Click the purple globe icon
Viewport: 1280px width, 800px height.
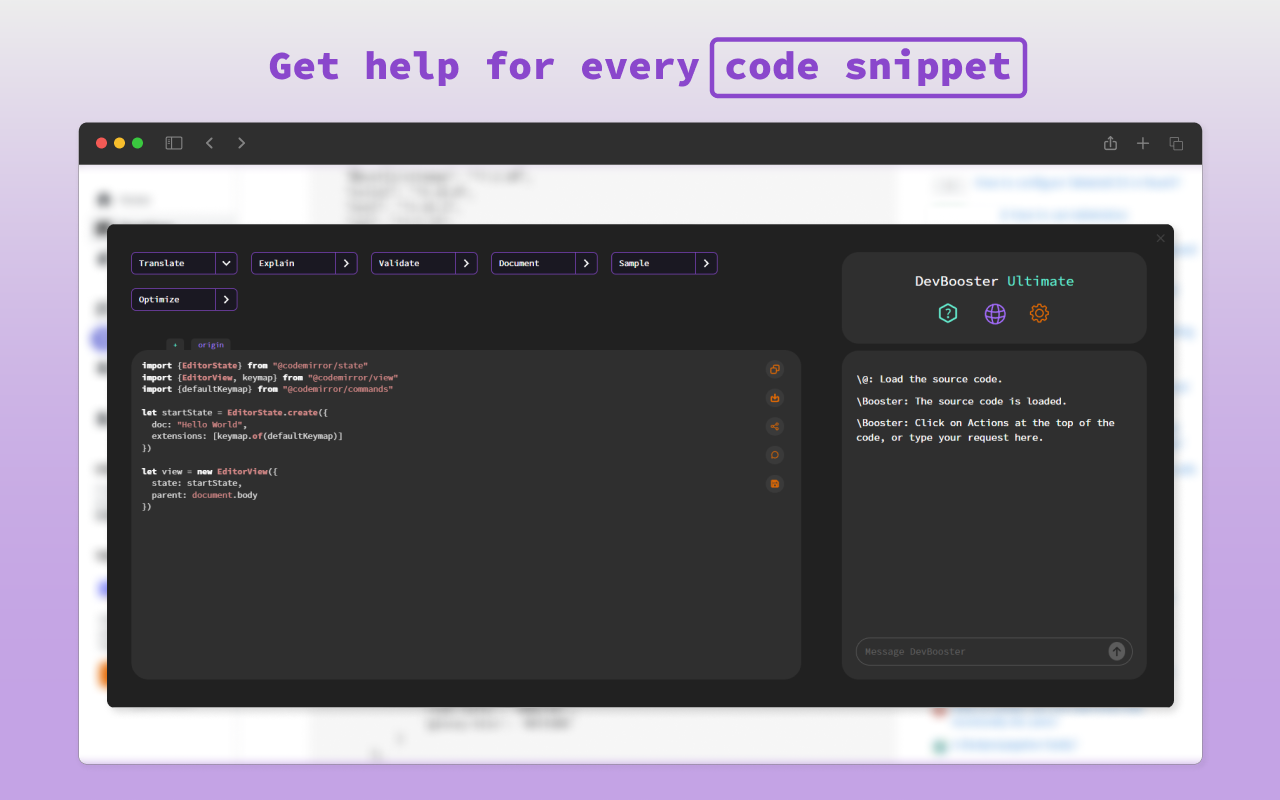[x=995, y=313]
